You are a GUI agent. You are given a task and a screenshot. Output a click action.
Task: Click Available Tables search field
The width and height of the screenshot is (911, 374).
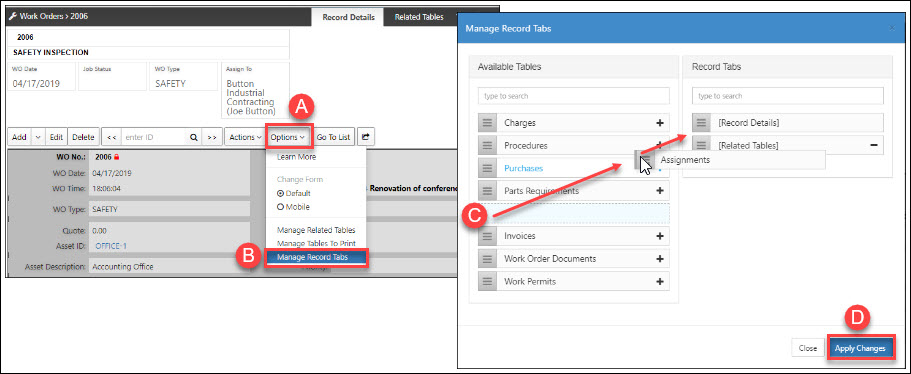573,96
